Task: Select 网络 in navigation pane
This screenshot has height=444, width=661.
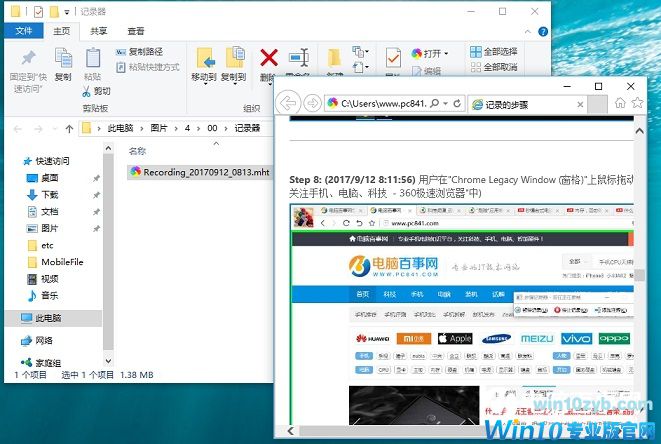Action: point(38,340)
